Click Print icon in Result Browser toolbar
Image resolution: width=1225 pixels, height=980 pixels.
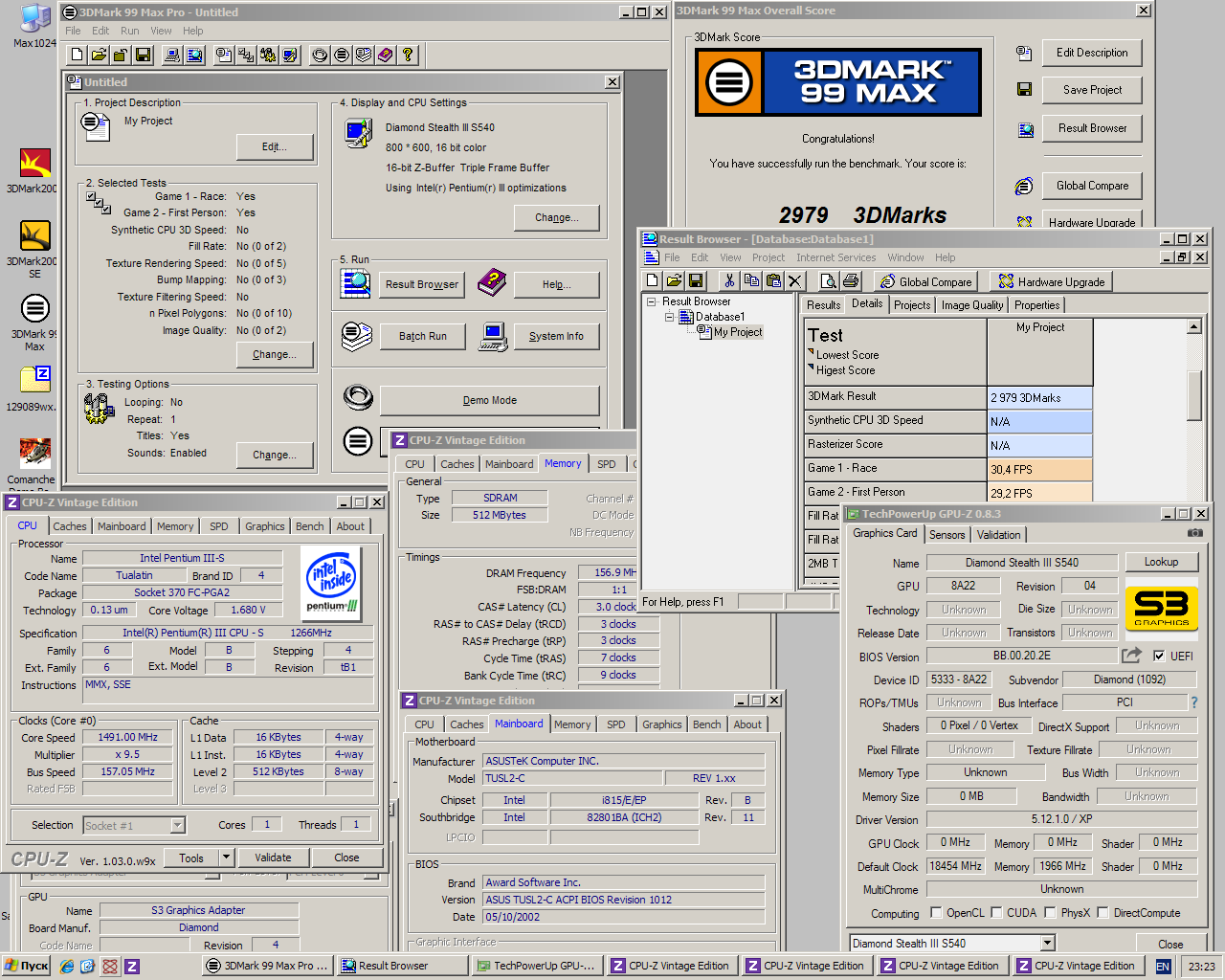(x=851, y=280)
